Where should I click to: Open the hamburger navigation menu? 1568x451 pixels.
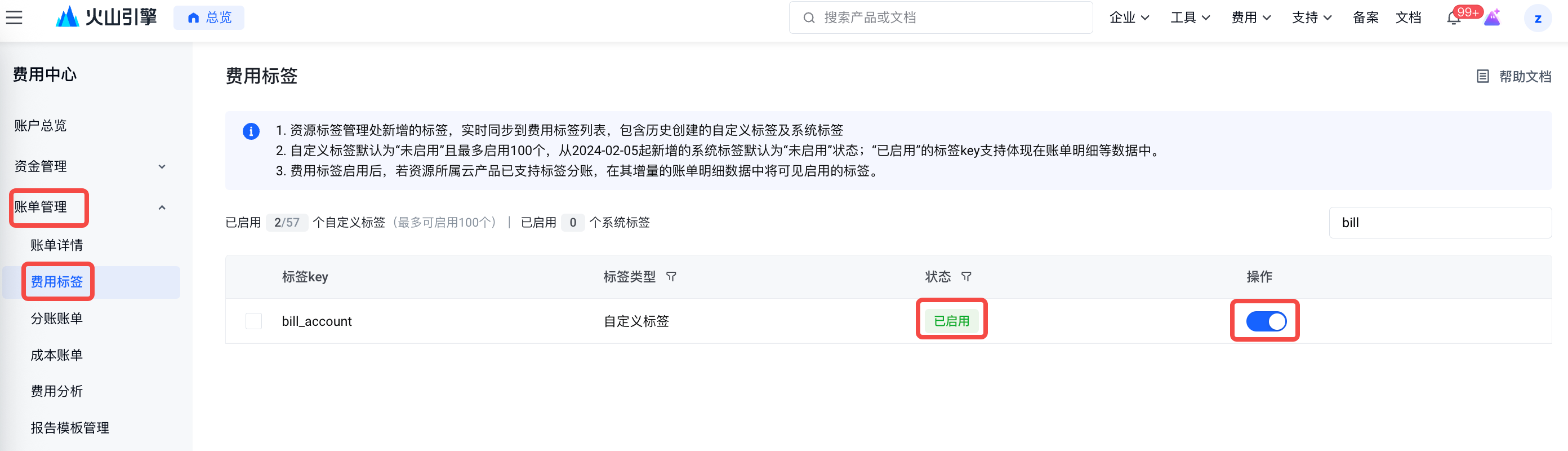click(x=14, y=17)
